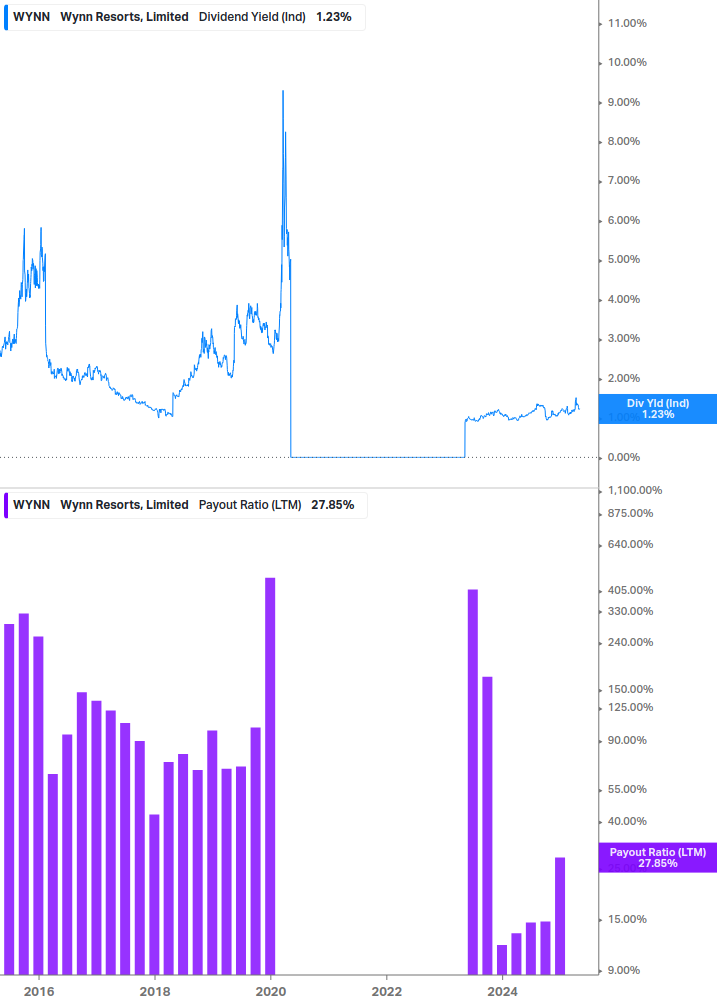Click the 3.00% yield axis label
Screen dimensions: 717x1005
[x=624, y=338]
